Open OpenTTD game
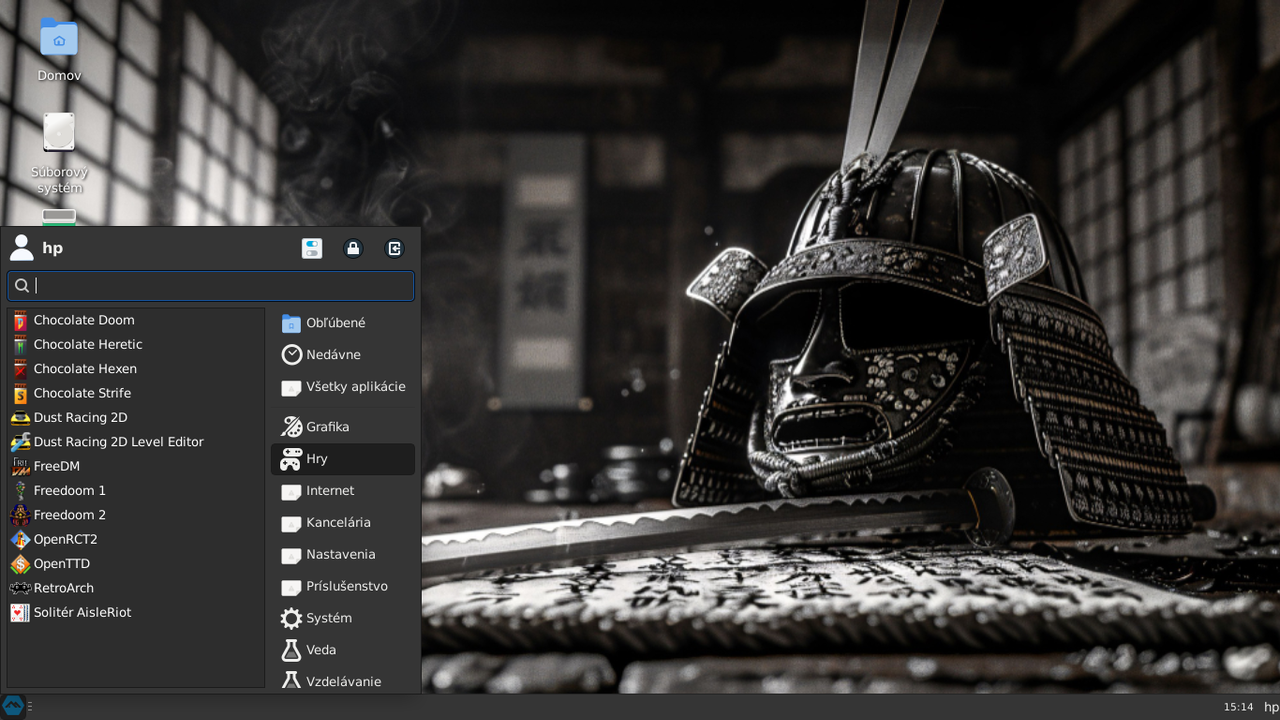This screenshot has height=720, width=1280. click(136, 563)
